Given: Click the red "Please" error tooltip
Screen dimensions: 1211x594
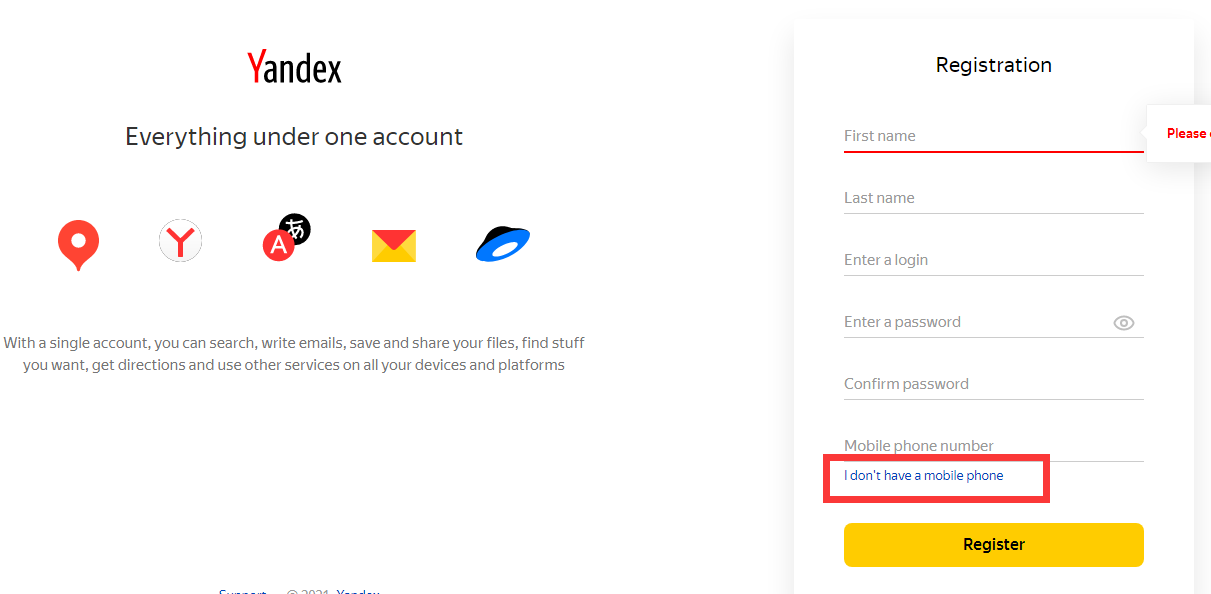Looking at the screenshot, I should [x=1187, y=134].
